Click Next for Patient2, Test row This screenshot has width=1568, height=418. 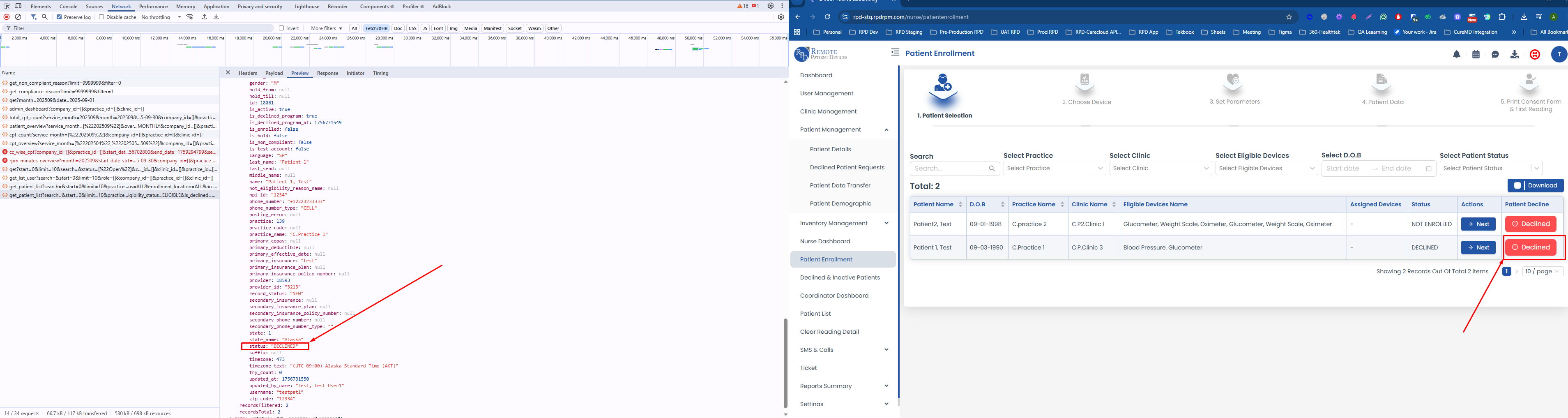tap(1478, 224)
